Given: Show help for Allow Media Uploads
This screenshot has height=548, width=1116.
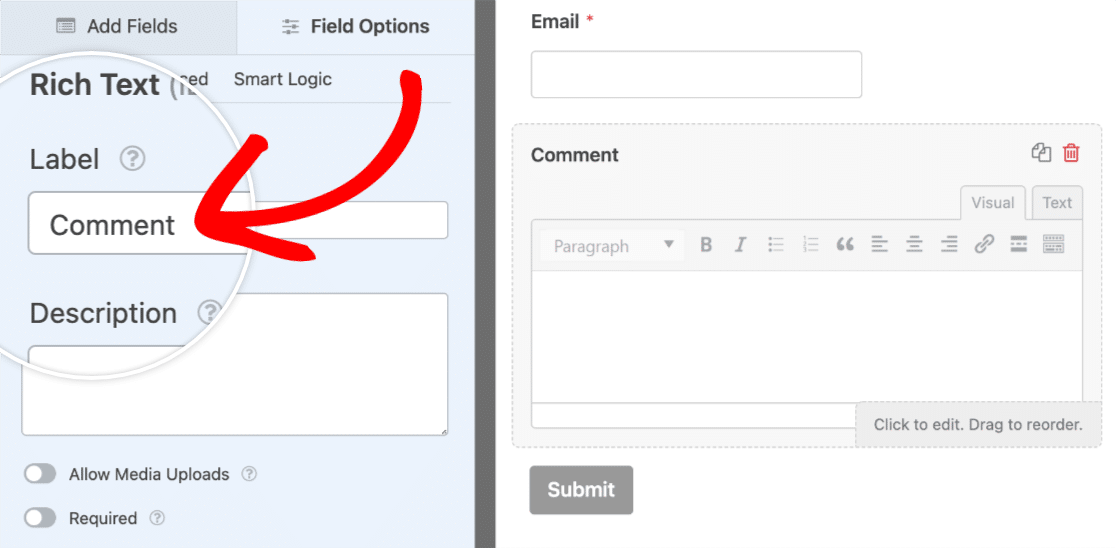Looking at the screenshot, I should point(250,474).
